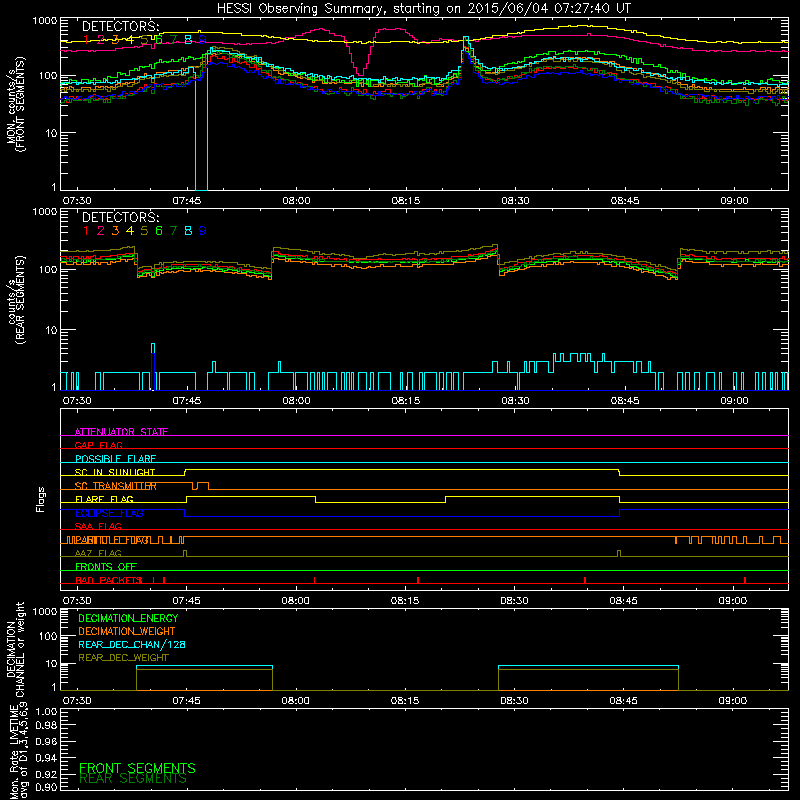Click bad packets tick after 09:00
This screenshot has width=800, height=800.
point(745,580)
